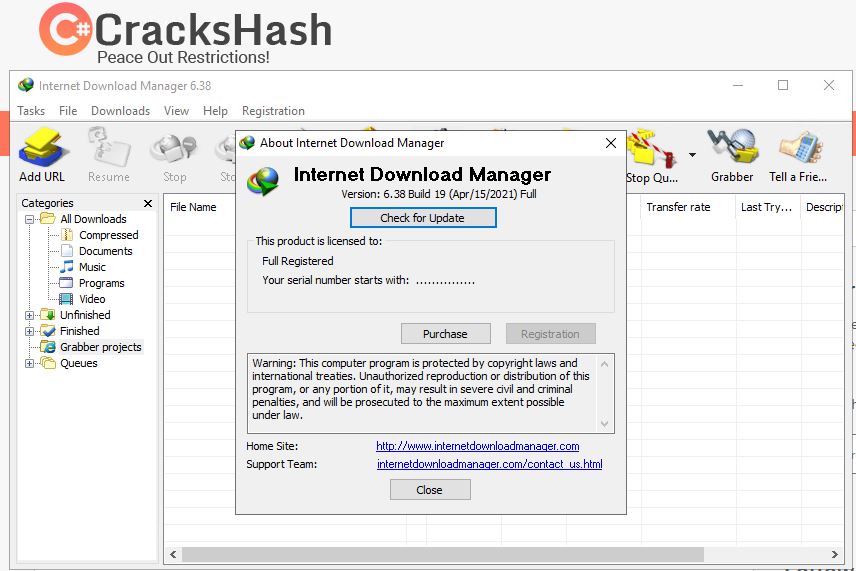Maximize the Internet Download Manager window
This screenshot has height=571, width=856.
(783, 85)
